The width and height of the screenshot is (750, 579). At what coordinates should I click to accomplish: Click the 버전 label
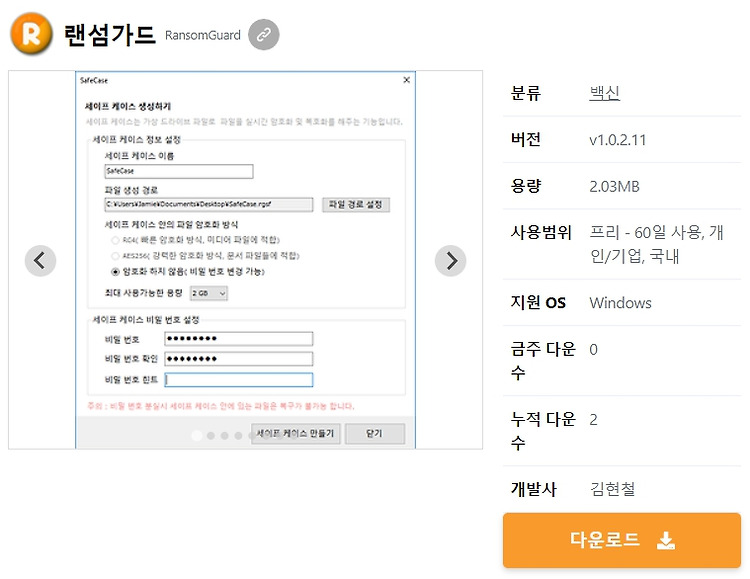[526, 139]
